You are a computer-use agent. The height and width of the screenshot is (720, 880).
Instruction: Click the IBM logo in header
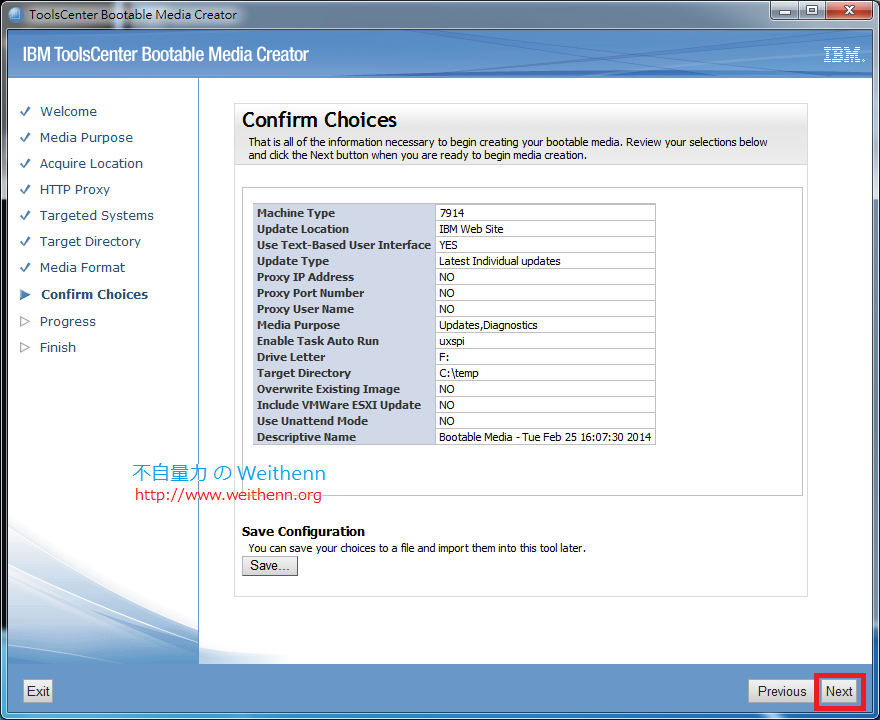pyautogui.click(x=844, y=54)
